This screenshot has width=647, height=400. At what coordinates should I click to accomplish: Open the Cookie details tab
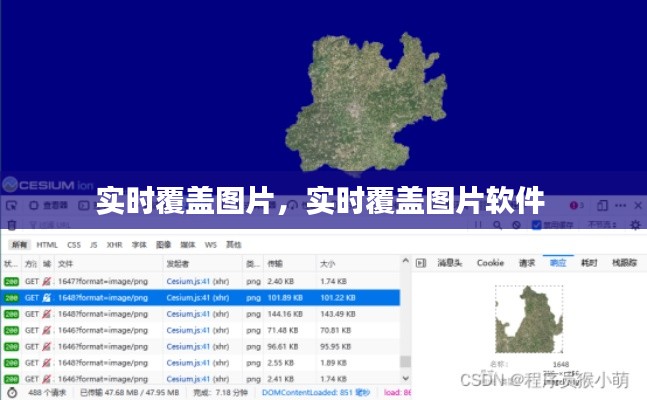tap(490, 263)
